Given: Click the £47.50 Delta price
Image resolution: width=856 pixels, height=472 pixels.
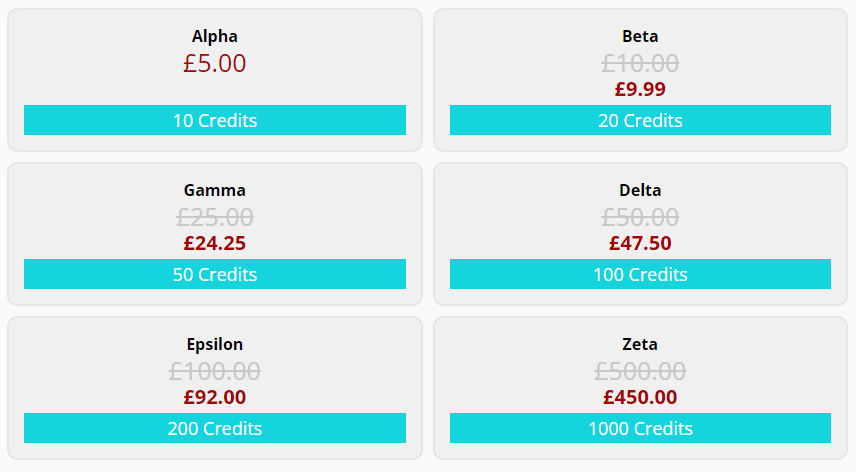Looking at the screenshot, I should click(x=640, y=243).
